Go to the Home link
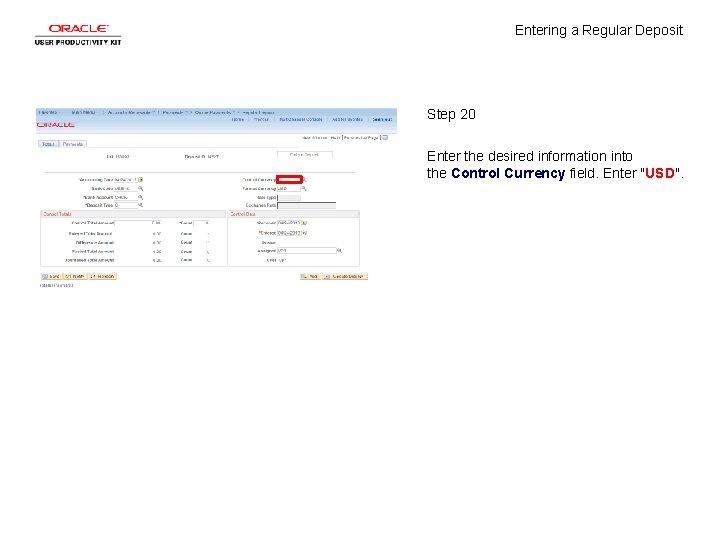Screen dimensions: 720x540 tap(237, 119)
